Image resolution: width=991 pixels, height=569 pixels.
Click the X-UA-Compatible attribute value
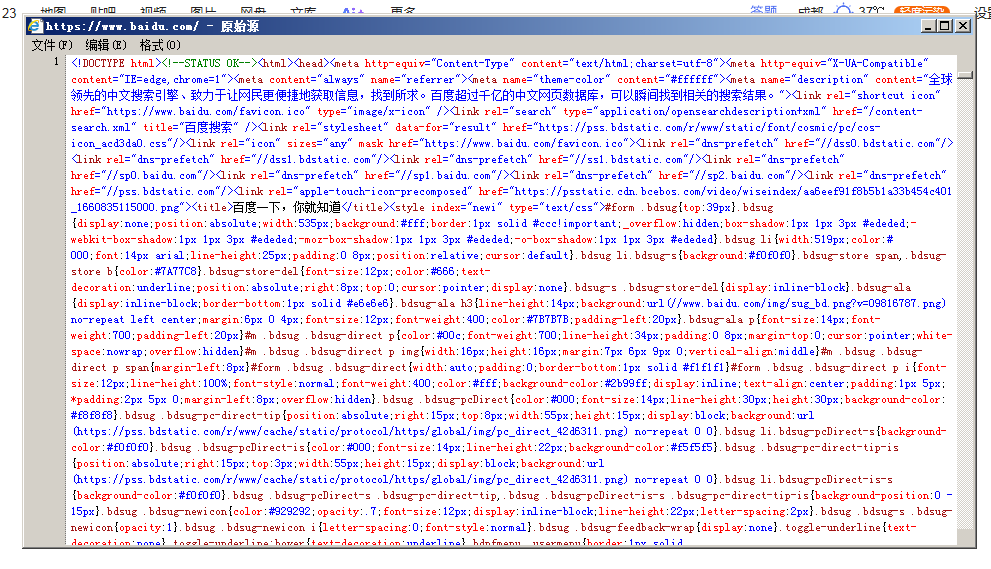pos(879,63)
